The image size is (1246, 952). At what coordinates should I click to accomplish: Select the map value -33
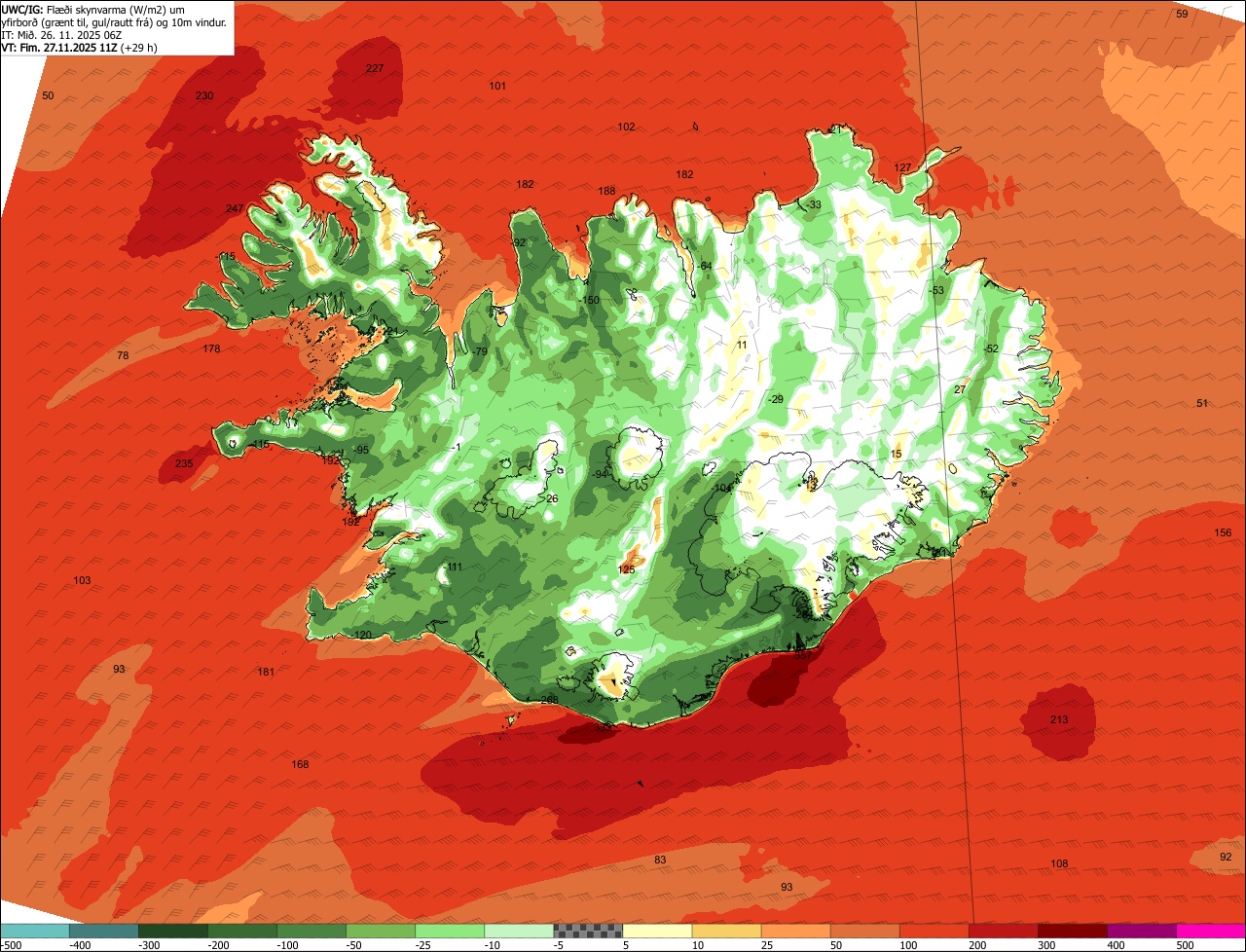814,204
